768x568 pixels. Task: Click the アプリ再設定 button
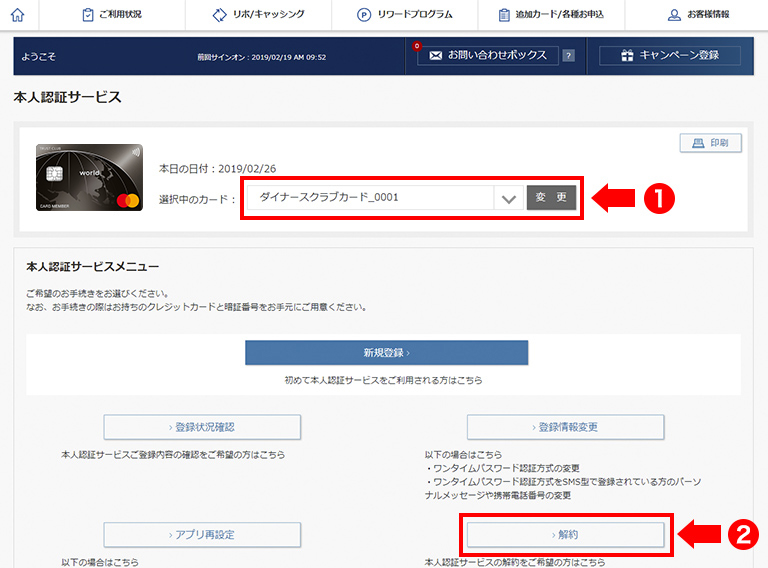tap(202, 534)
